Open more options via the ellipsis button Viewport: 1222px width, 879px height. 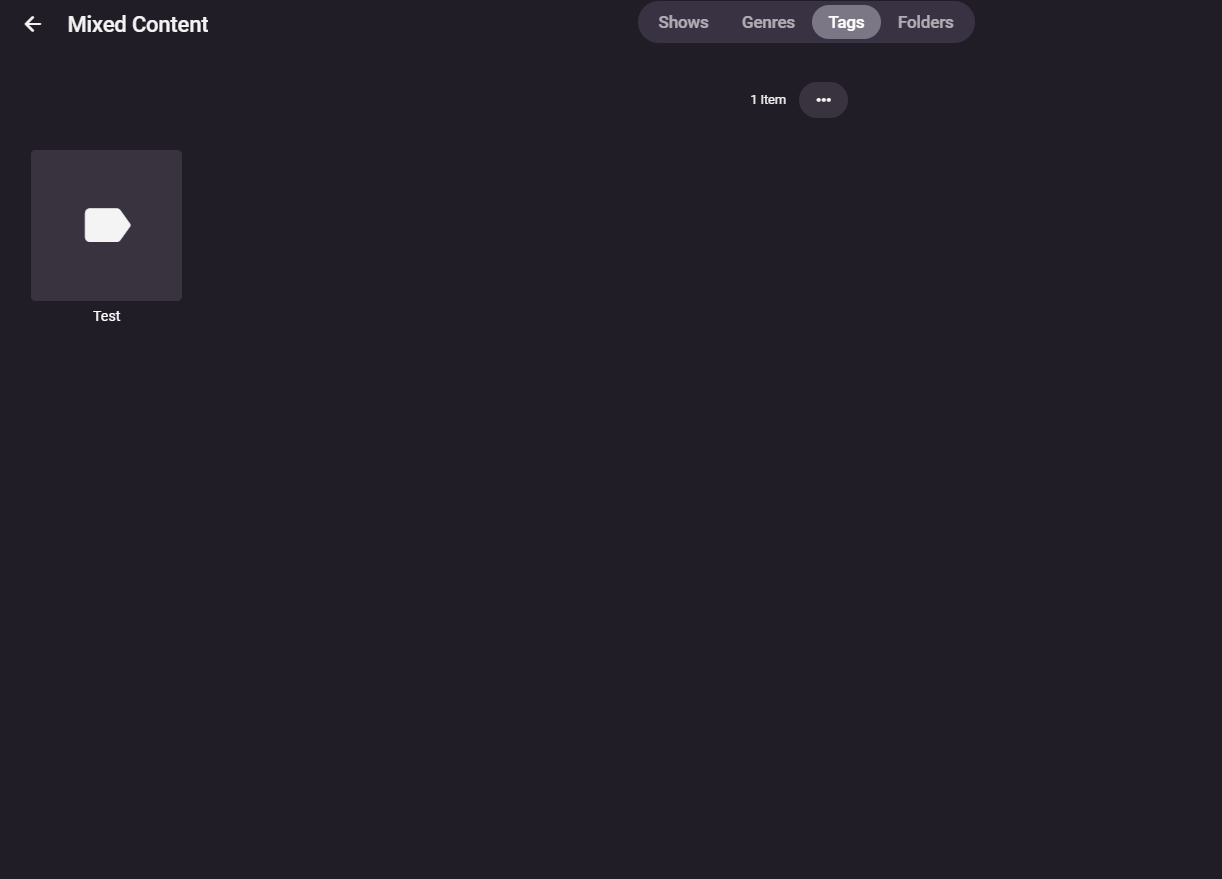(x=823, y=100)
